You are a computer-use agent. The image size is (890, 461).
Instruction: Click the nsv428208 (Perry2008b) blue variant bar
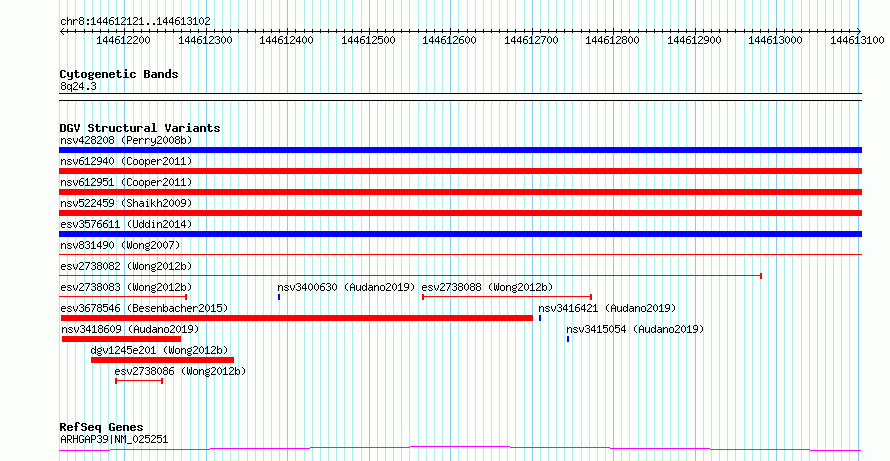point(460,150)
